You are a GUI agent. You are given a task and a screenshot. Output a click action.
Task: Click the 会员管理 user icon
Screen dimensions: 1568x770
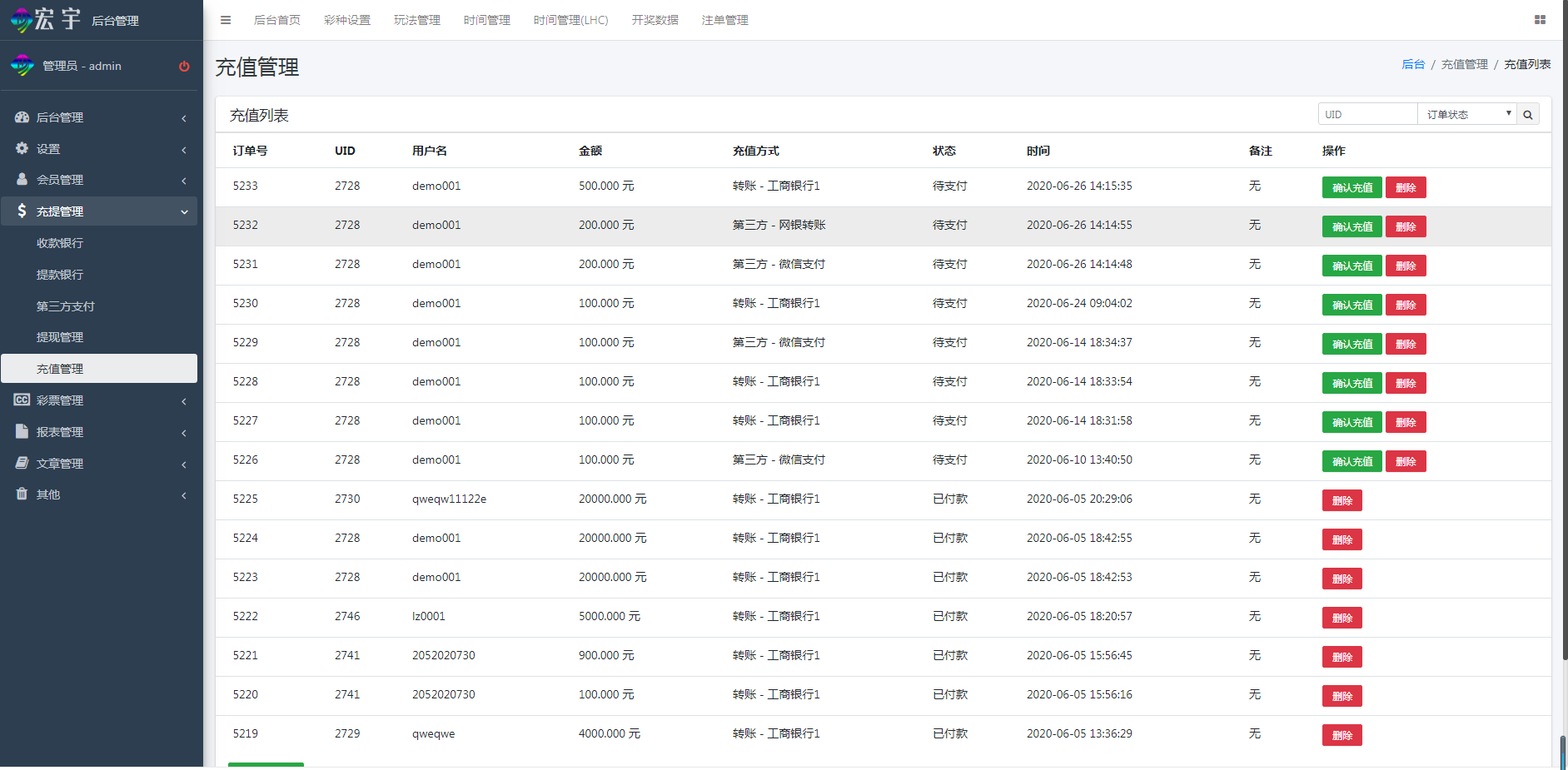point(22,179)
